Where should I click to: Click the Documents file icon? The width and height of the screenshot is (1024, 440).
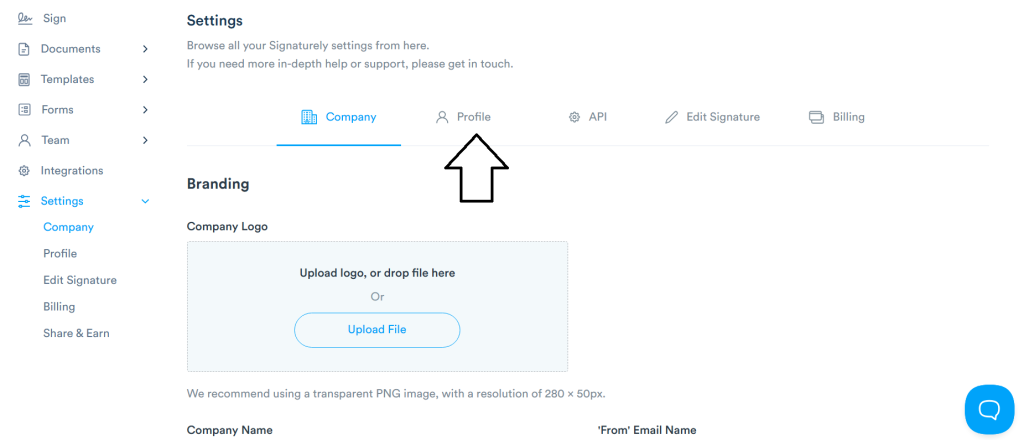tap(24, 49)
